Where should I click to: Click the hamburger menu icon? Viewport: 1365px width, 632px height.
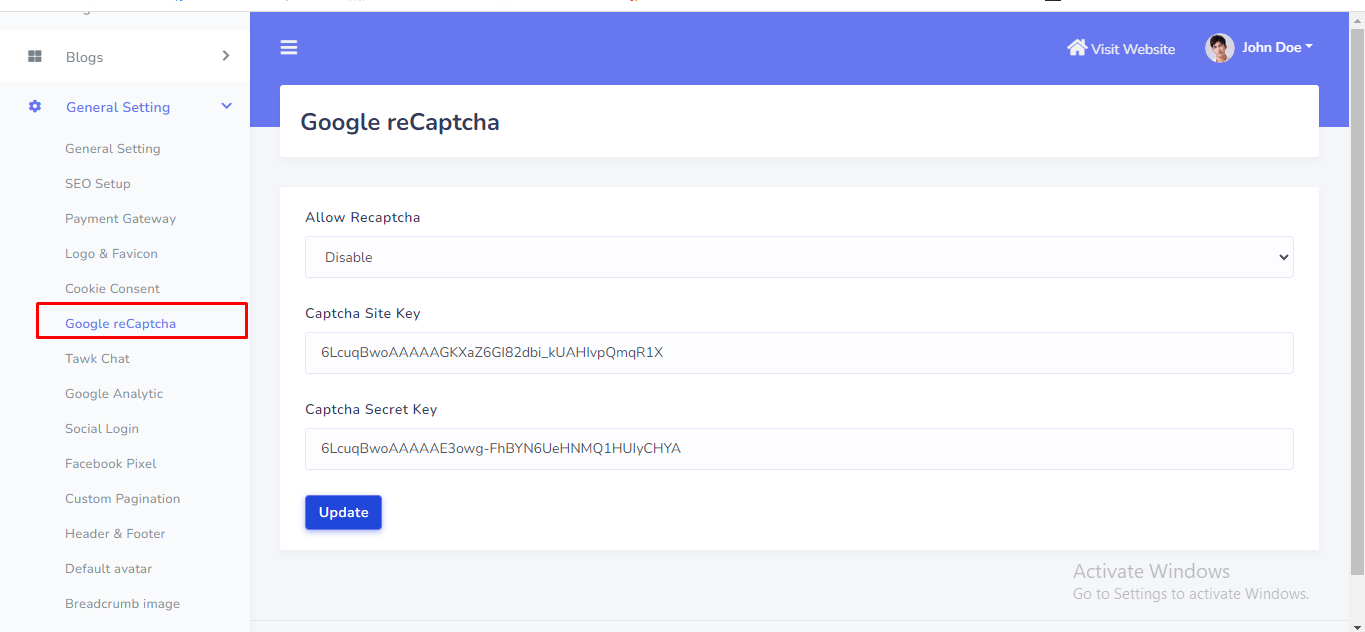point(289,47)
